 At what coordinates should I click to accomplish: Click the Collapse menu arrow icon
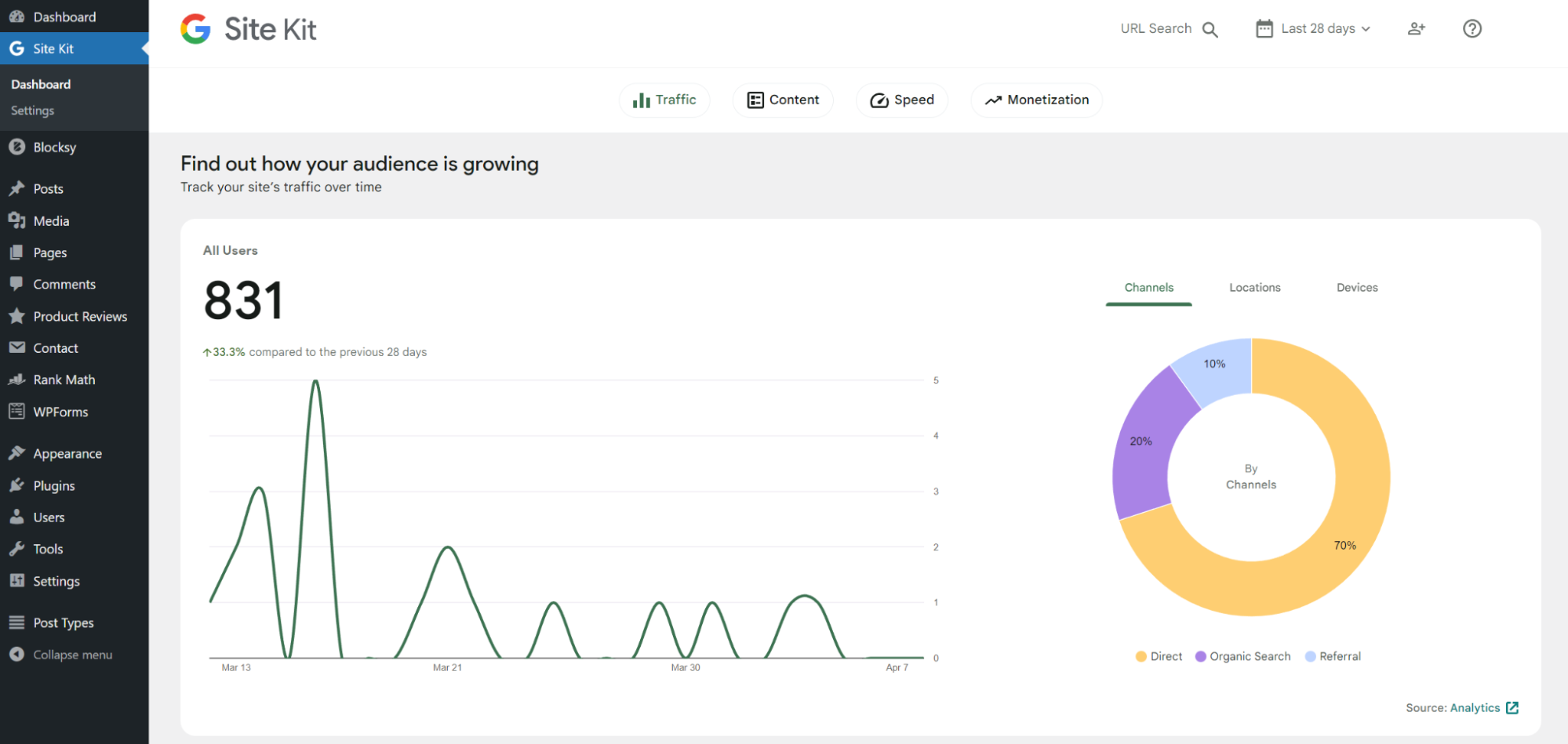tap(16, 654)
